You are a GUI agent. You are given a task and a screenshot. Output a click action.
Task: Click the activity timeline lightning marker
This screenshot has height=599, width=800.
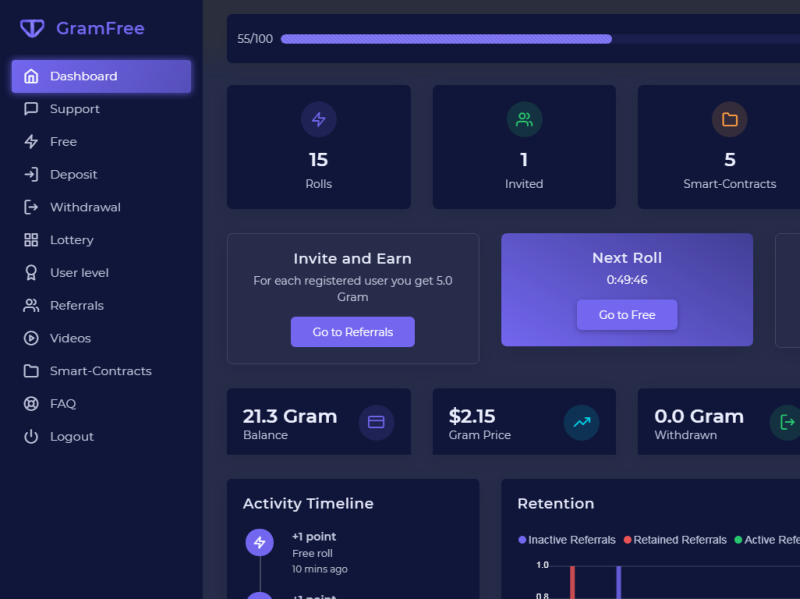259,542
